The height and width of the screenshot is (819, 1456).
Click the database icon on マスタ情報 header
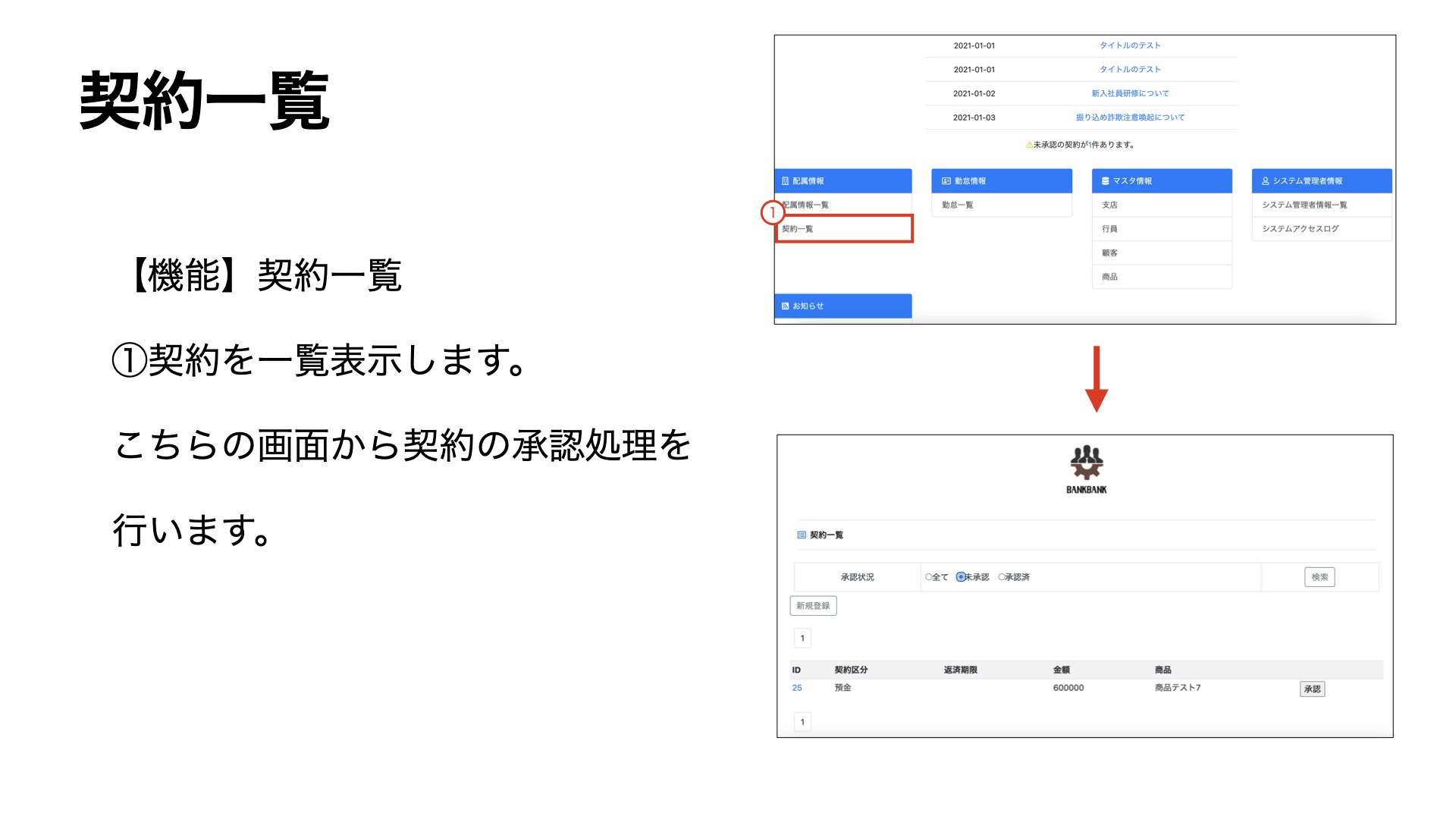click(1104, 181)
